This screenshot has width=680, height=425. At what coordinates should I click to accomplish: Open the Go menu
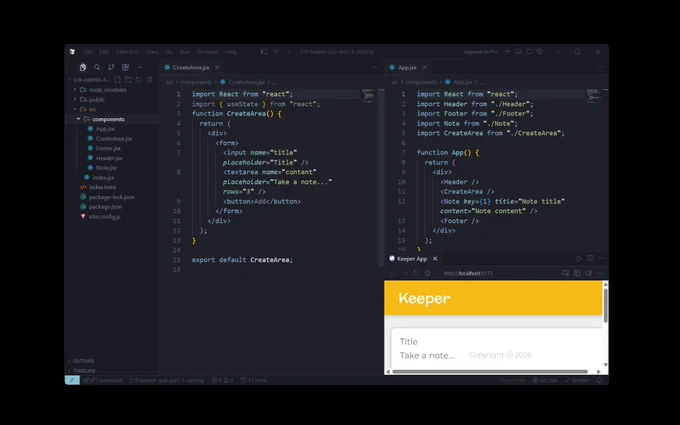169,52
